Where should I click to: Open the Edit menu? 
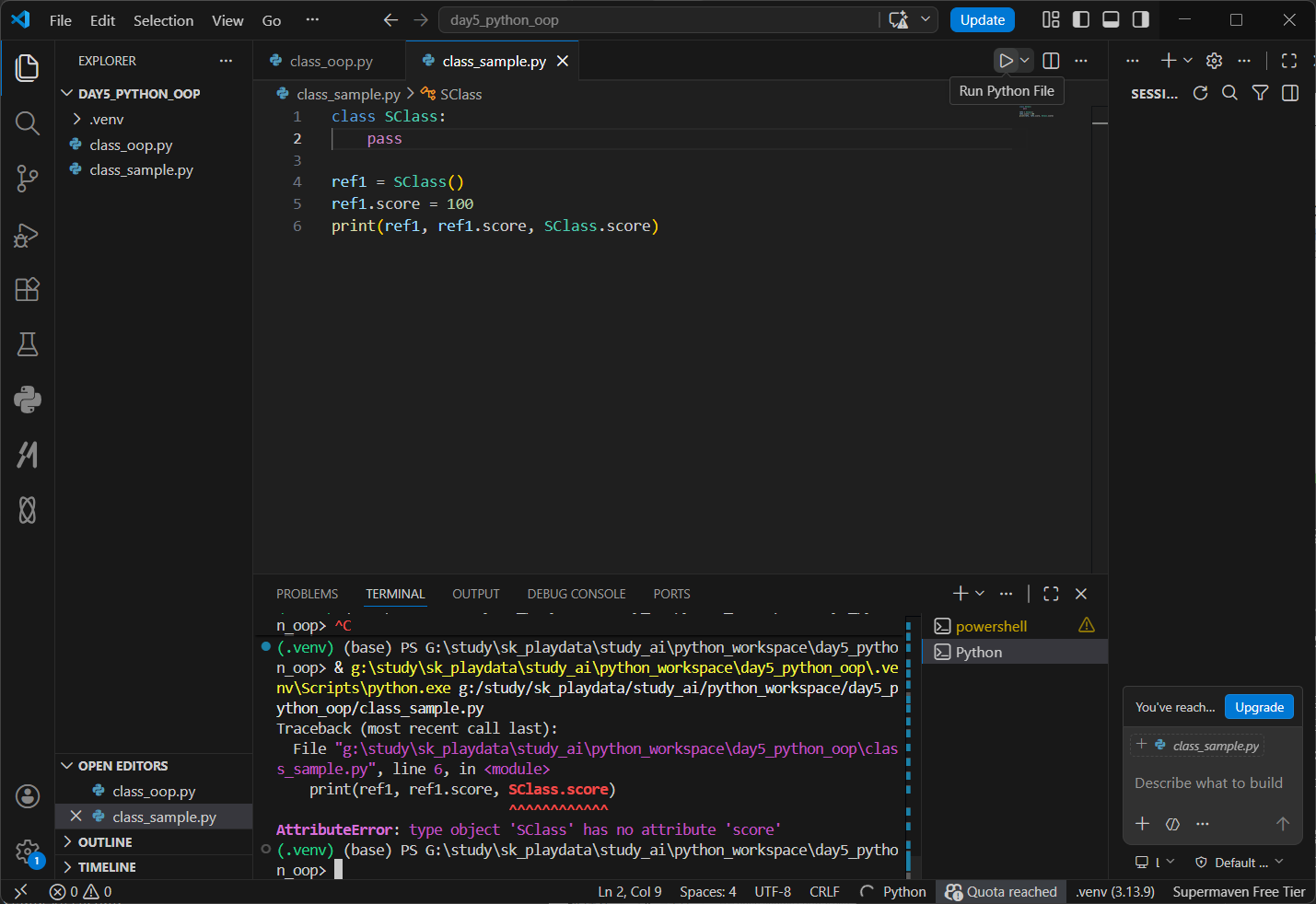click(102, 20)
